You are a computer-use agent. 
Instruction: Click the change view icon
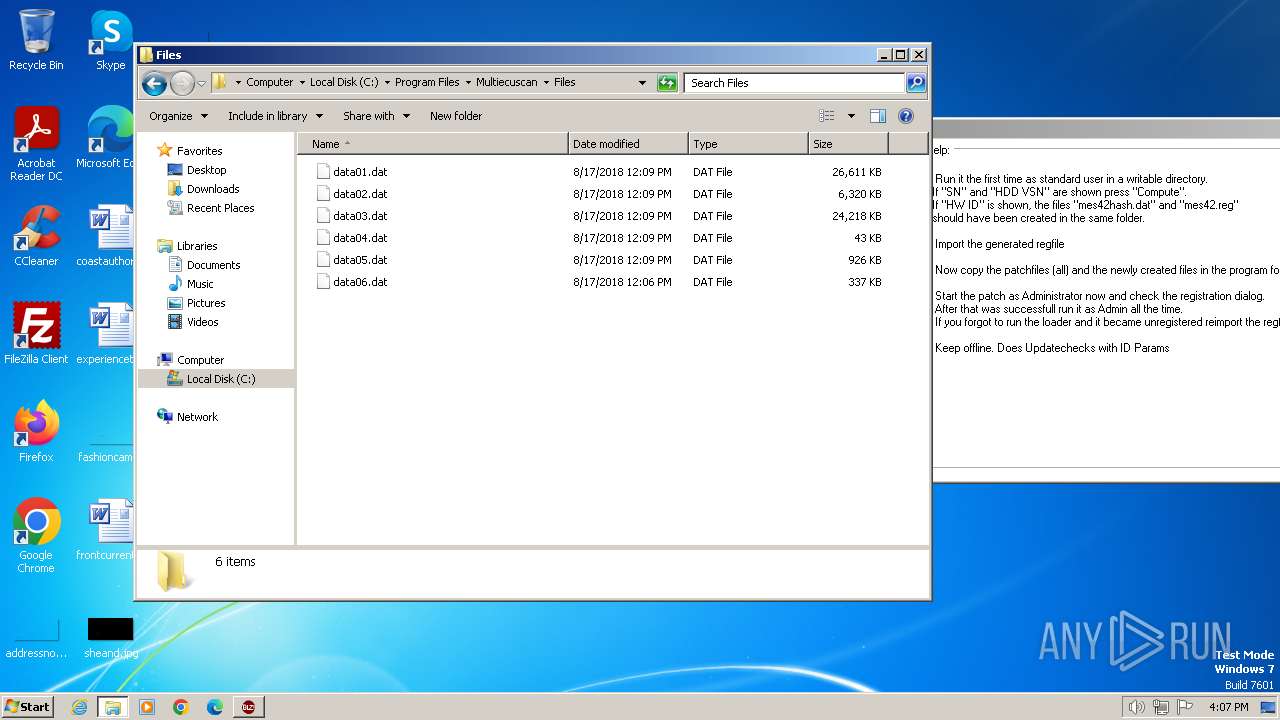pyautogui.click(x=826, y=116)
